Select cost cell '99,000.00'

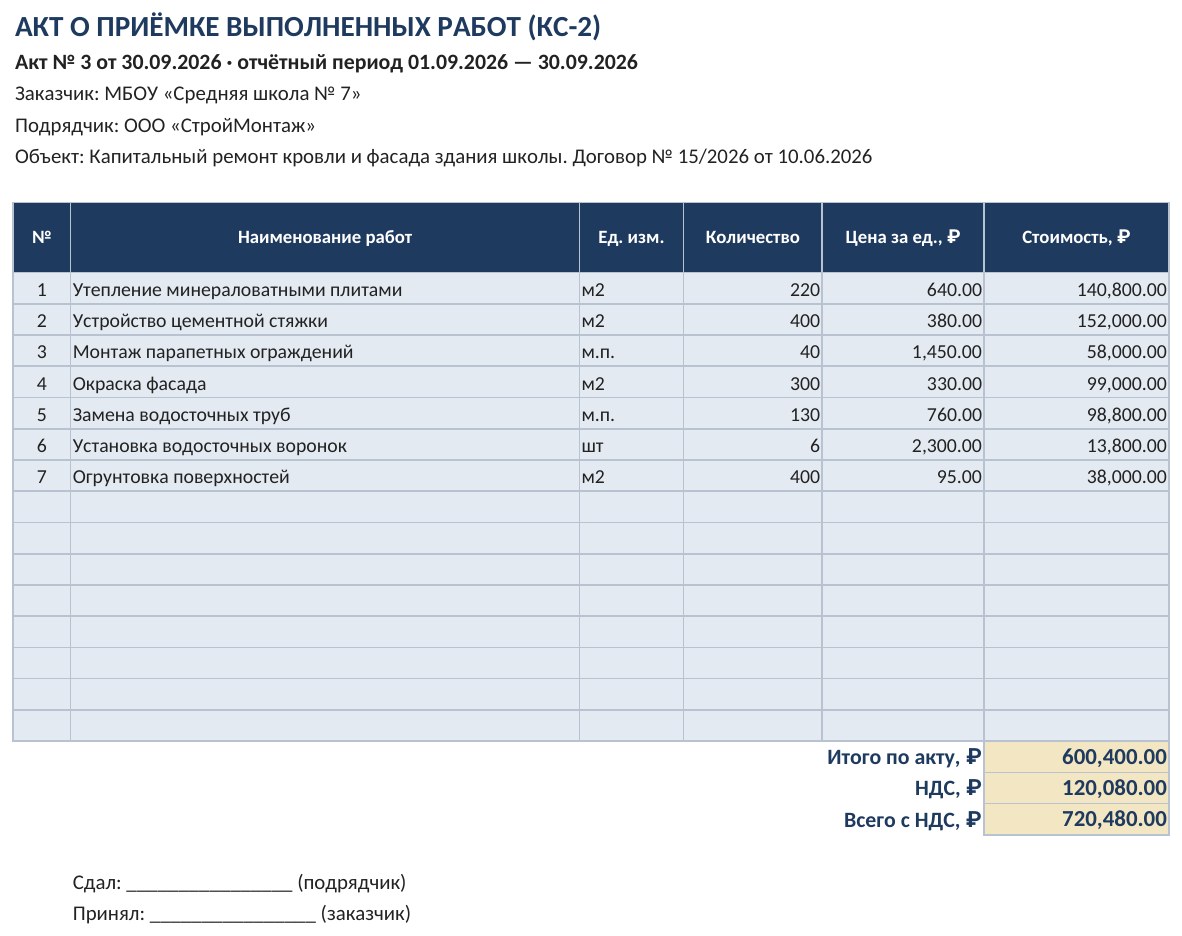[1076, 383]
